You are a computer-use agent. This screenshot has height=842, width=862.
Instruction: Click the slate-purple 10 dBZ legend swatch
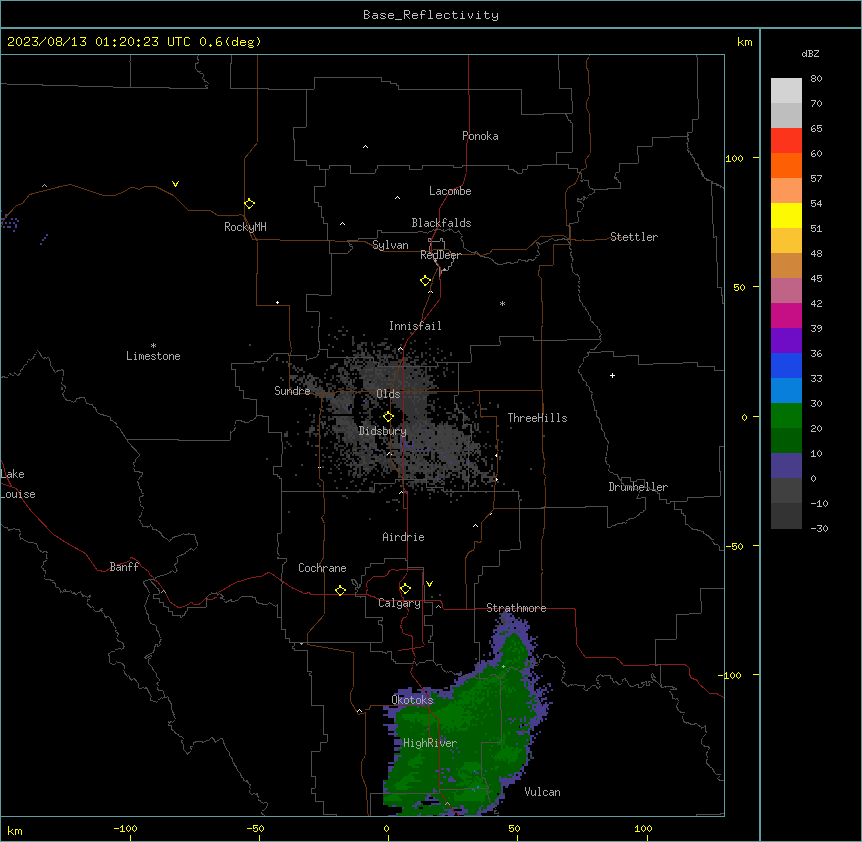786,466
